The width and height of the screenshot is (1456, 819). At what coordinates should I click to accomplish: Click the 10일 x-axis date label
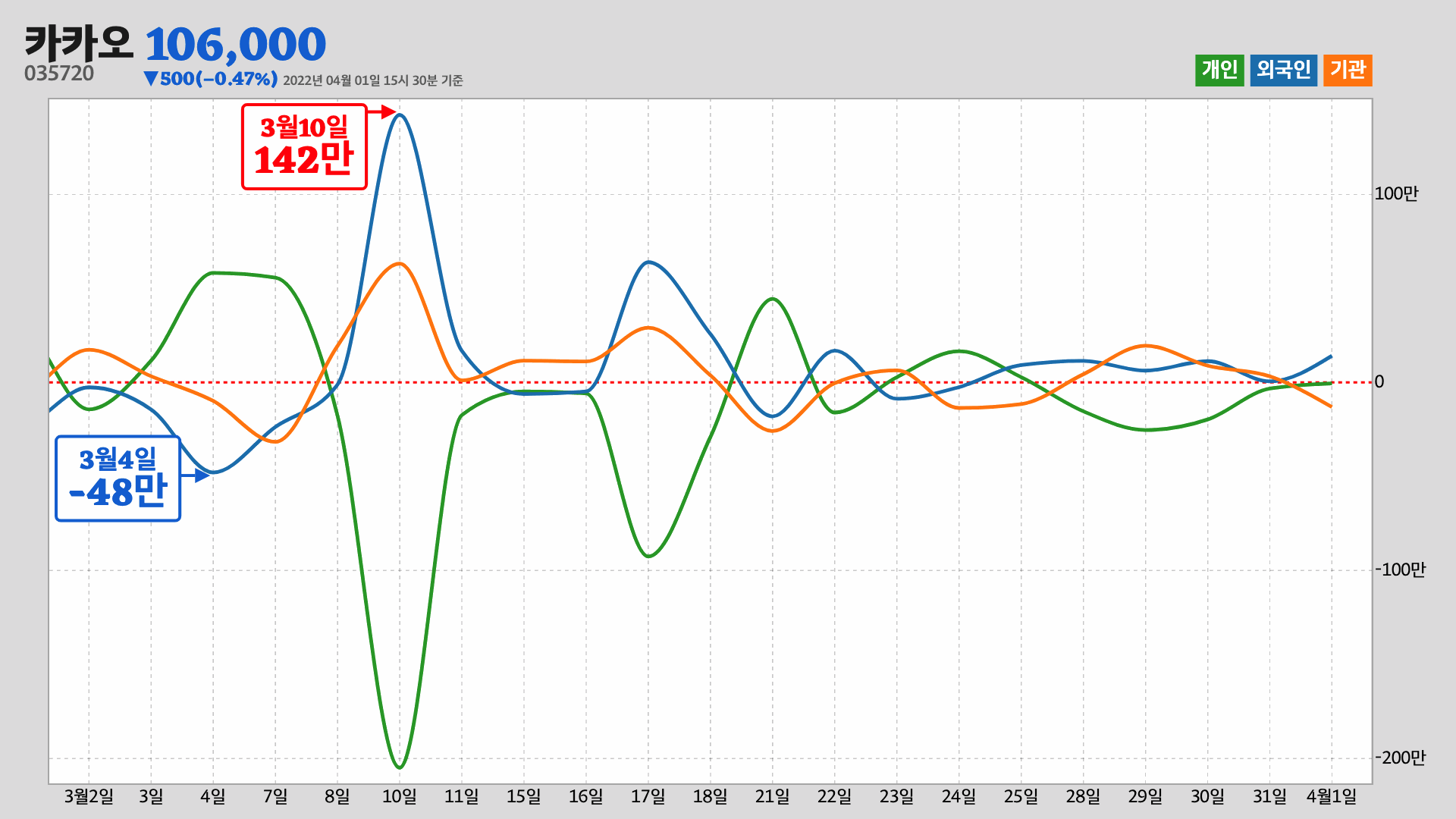[x=400, y=796]
